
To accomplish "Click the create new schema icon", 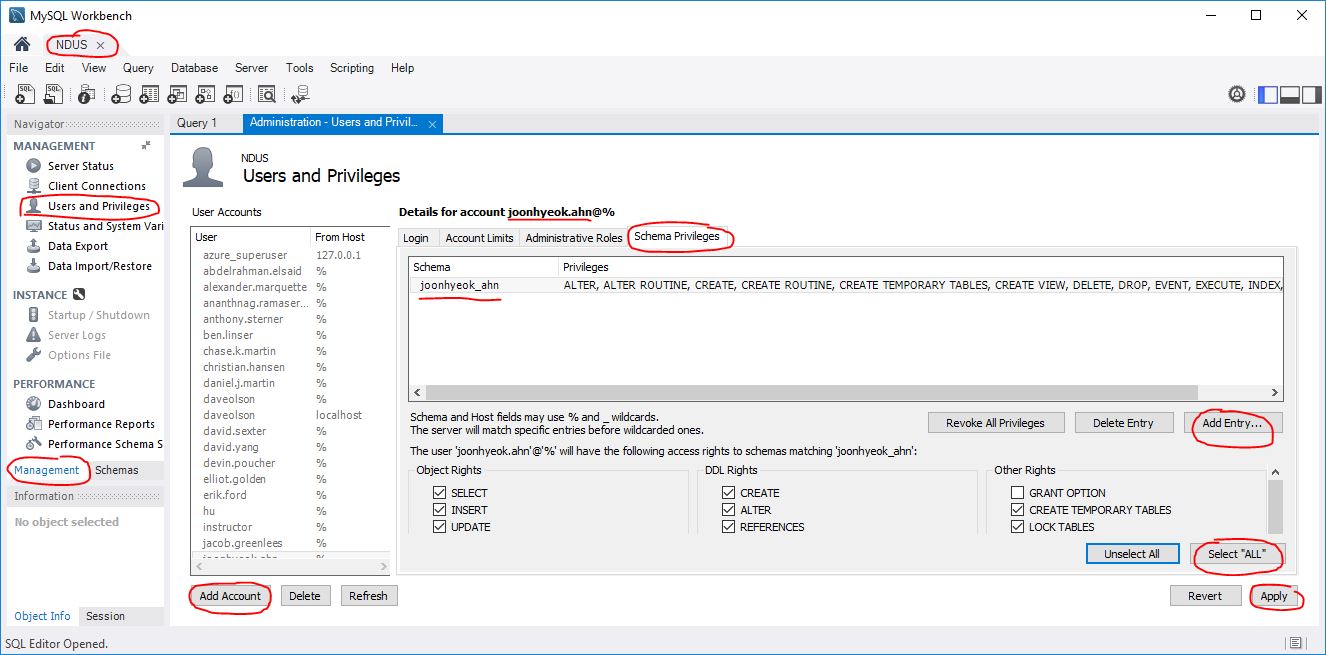I will click(121, 94).
